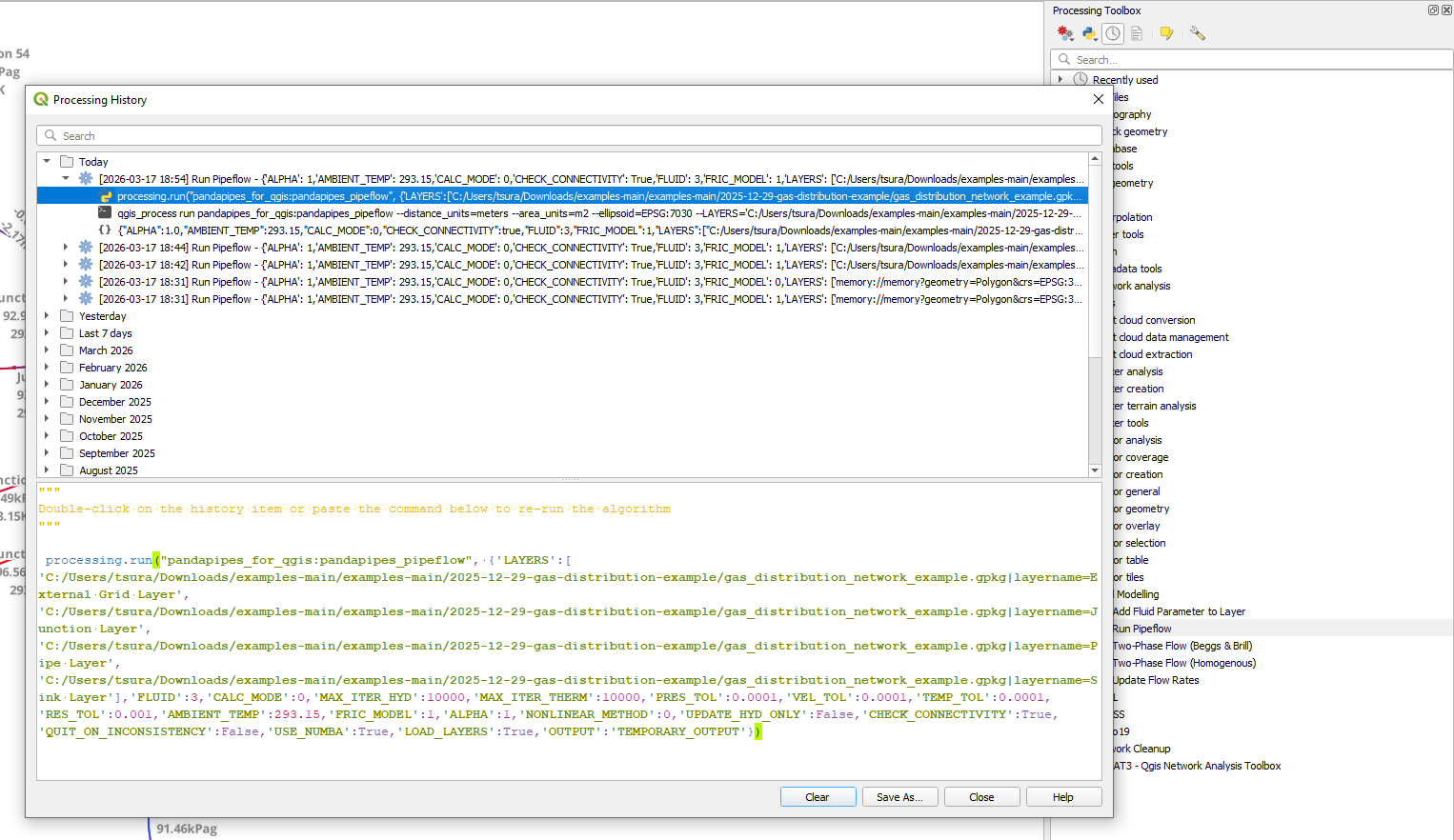Click history list scrollbar up arrow

click(x=1095, y=159)
